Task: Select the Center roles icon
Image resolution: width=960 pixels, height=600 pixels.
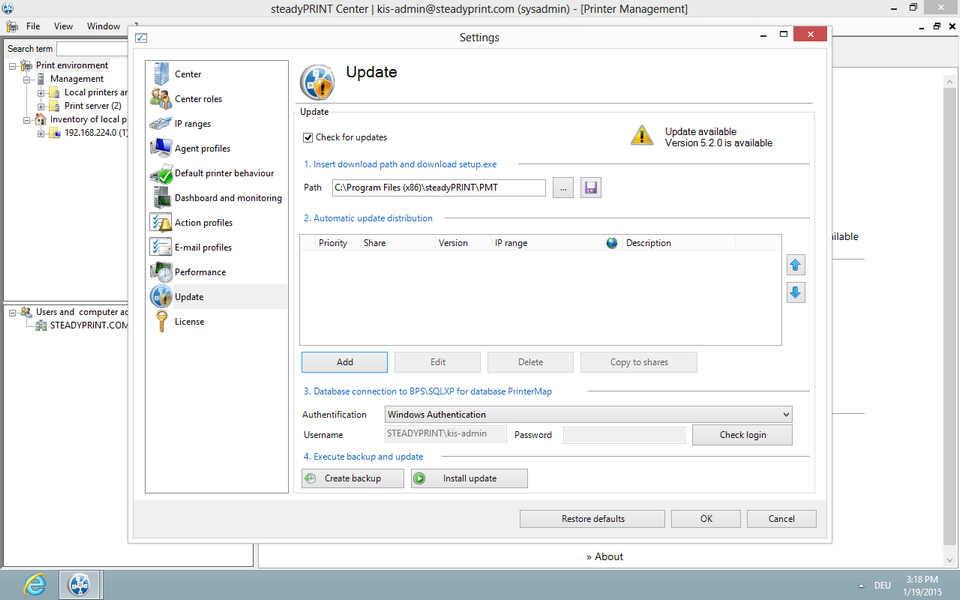Action: click(161, 99)
